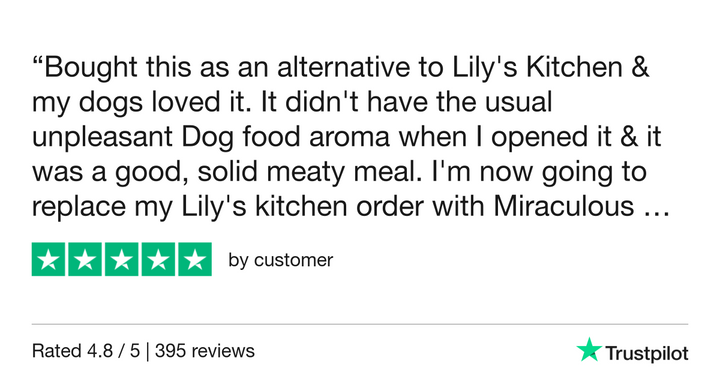This screenshot has width=720, height=376.
Task: Click the horizontal divider line above rating
Action: tap(360, 324)
